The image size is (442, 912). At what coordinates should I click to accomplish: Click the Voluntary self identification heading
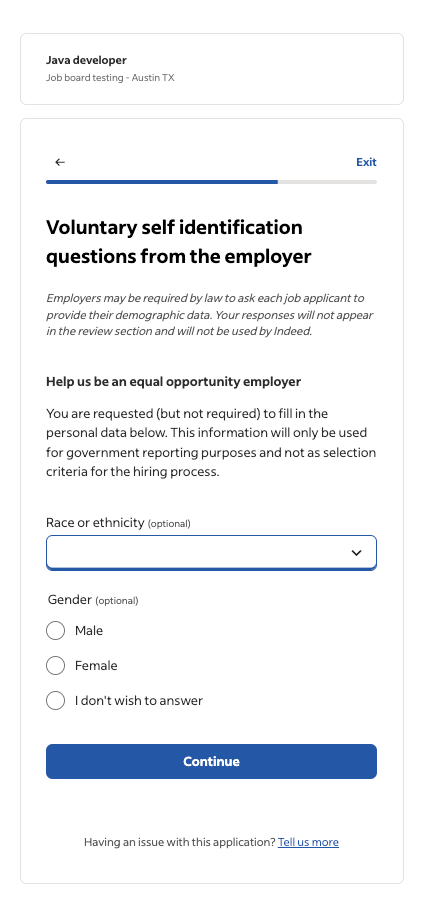(179, 241)
